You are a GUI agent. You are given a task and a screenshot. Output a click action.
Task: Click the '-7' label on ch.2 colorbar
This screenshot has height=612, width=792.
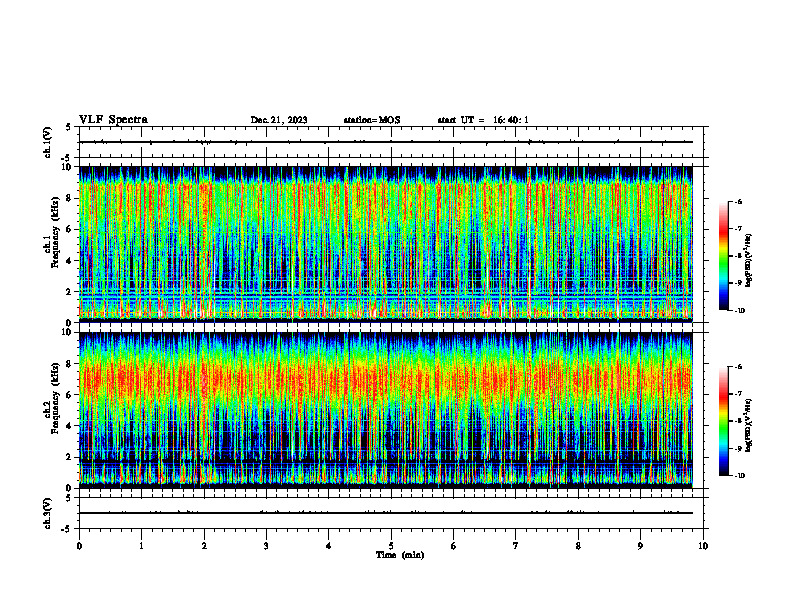739,393
